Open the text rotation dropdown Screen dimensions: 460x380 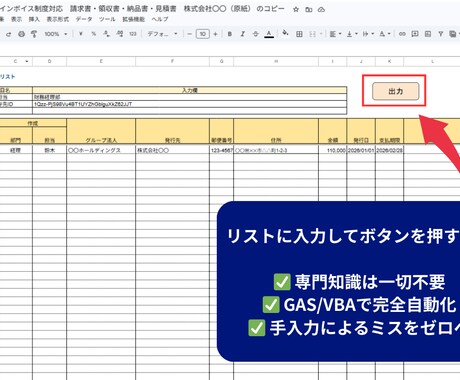click(385, 34)
